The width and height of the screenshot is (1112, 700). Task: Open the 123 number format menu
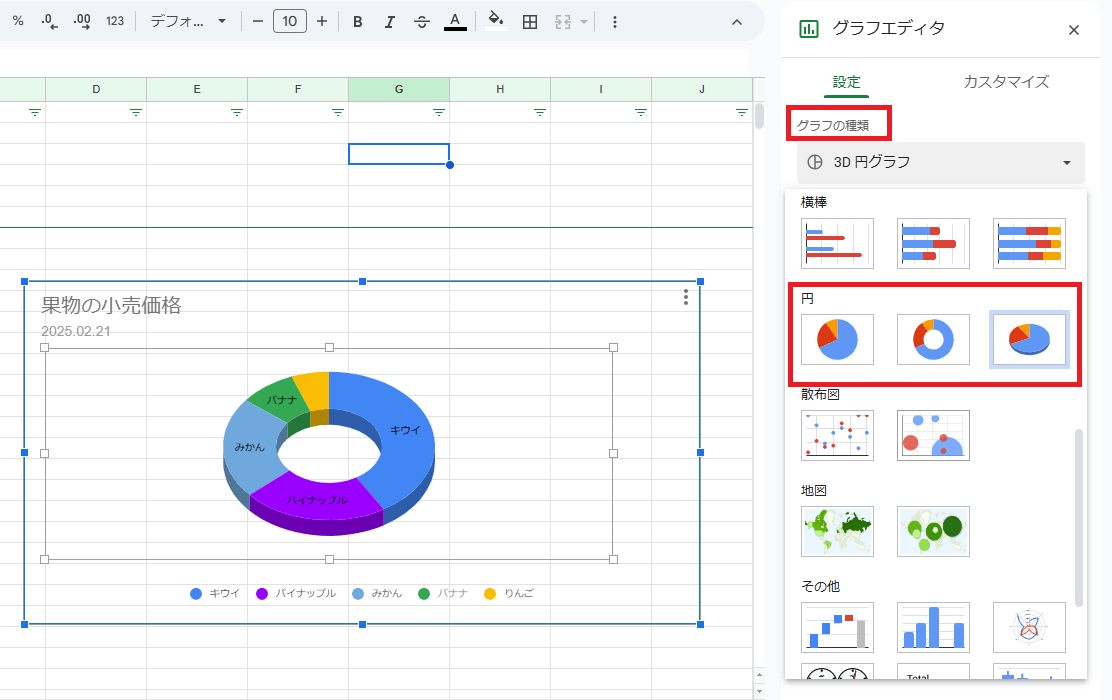point(115,21)
